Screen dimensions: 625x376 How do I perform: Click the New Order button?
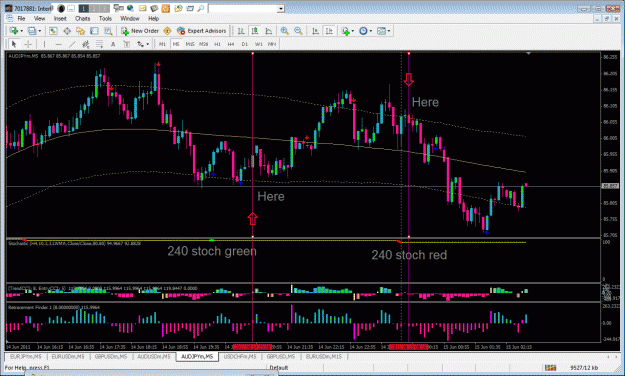coord(140,31)
